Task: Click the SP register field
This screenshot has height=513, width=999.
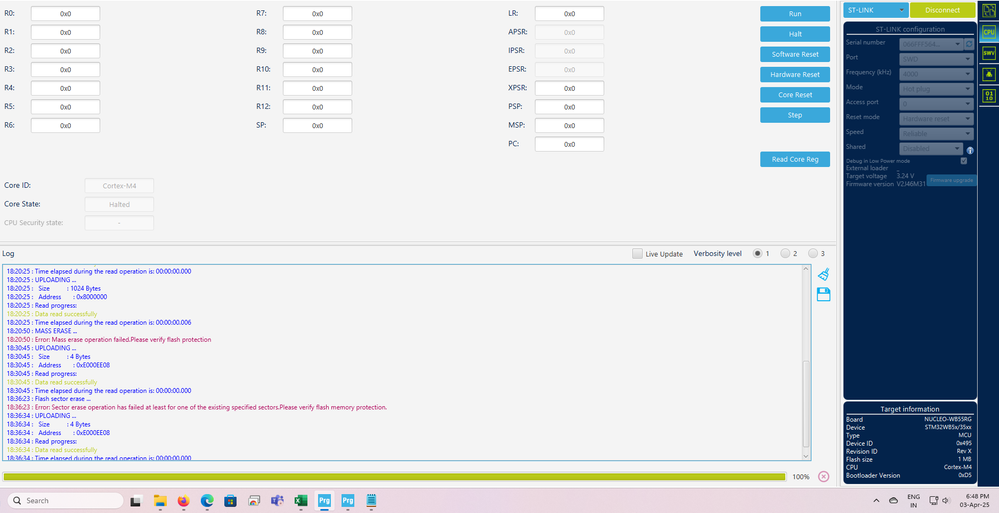Action: coord(317,126)
